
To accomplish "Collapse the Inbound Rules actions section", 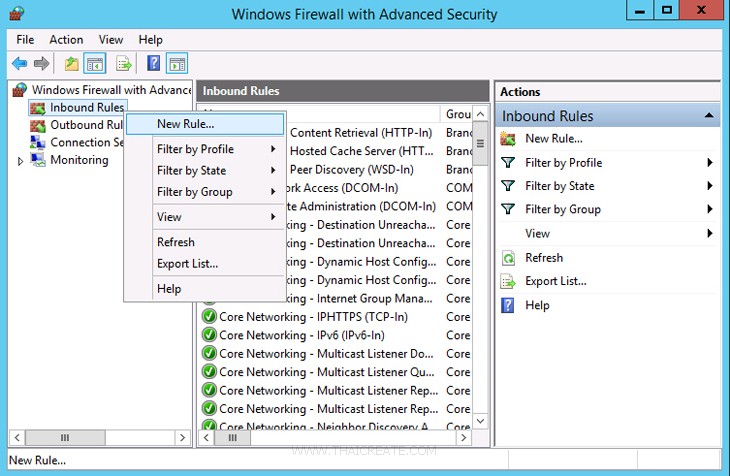I will point(709,115).
